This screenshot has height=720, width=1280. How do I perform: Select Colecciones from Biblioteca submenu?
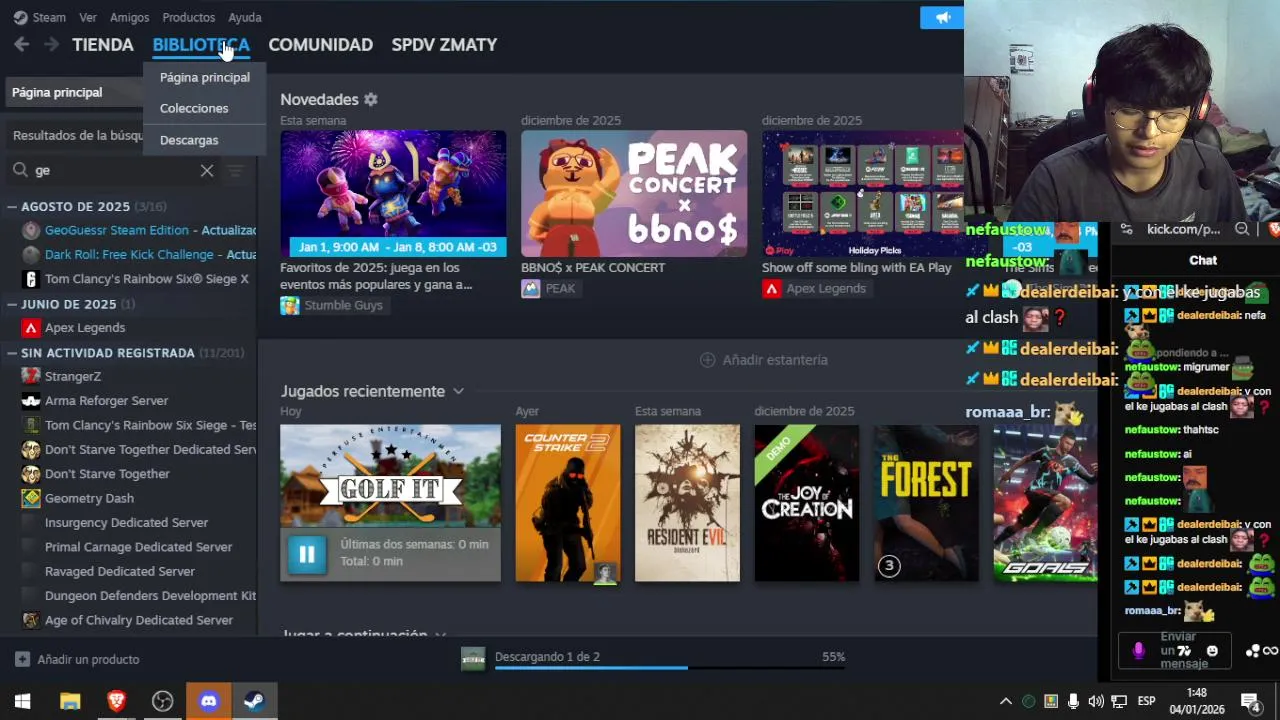[x=194, y=108]
